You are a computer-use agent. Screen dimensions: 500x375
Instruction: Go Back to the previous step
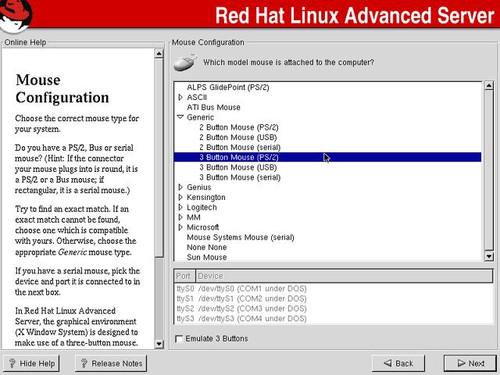(x=398, y=363)
